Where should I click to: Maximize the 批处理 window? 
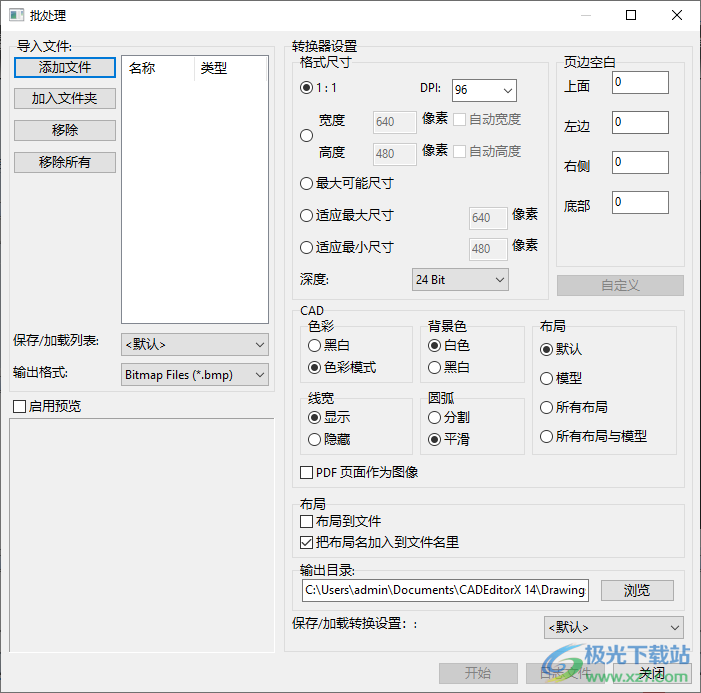pyautogui.click(x=631, y=15)
